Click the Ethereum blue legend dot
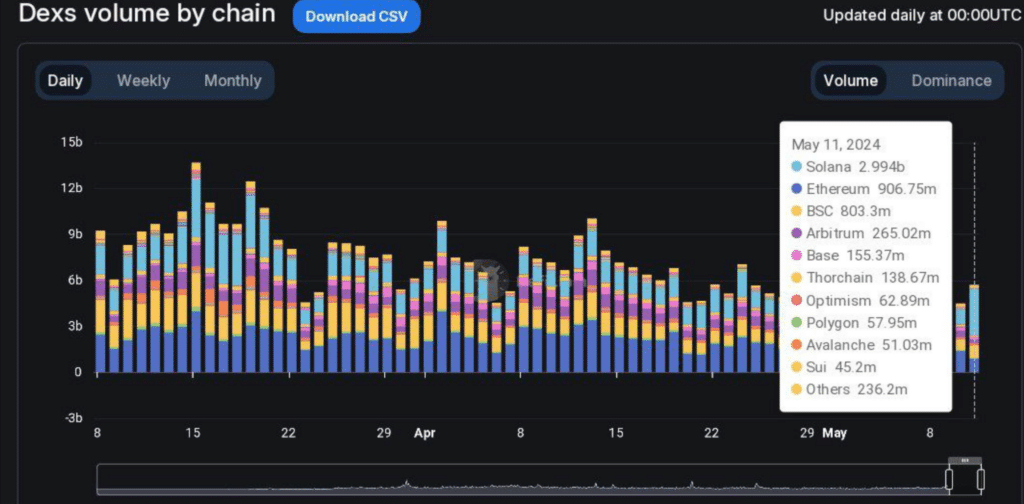 (x=796, y=189)
